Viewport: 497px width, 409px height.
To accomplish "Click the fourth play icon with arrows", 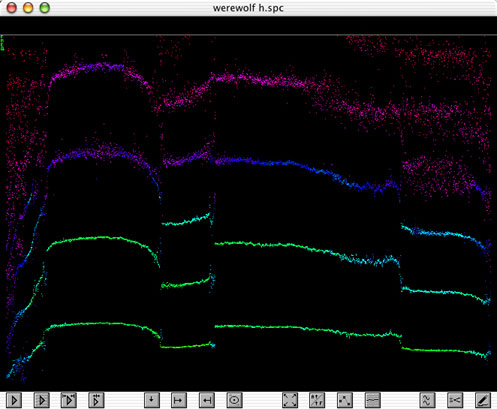I will point(96,400).
